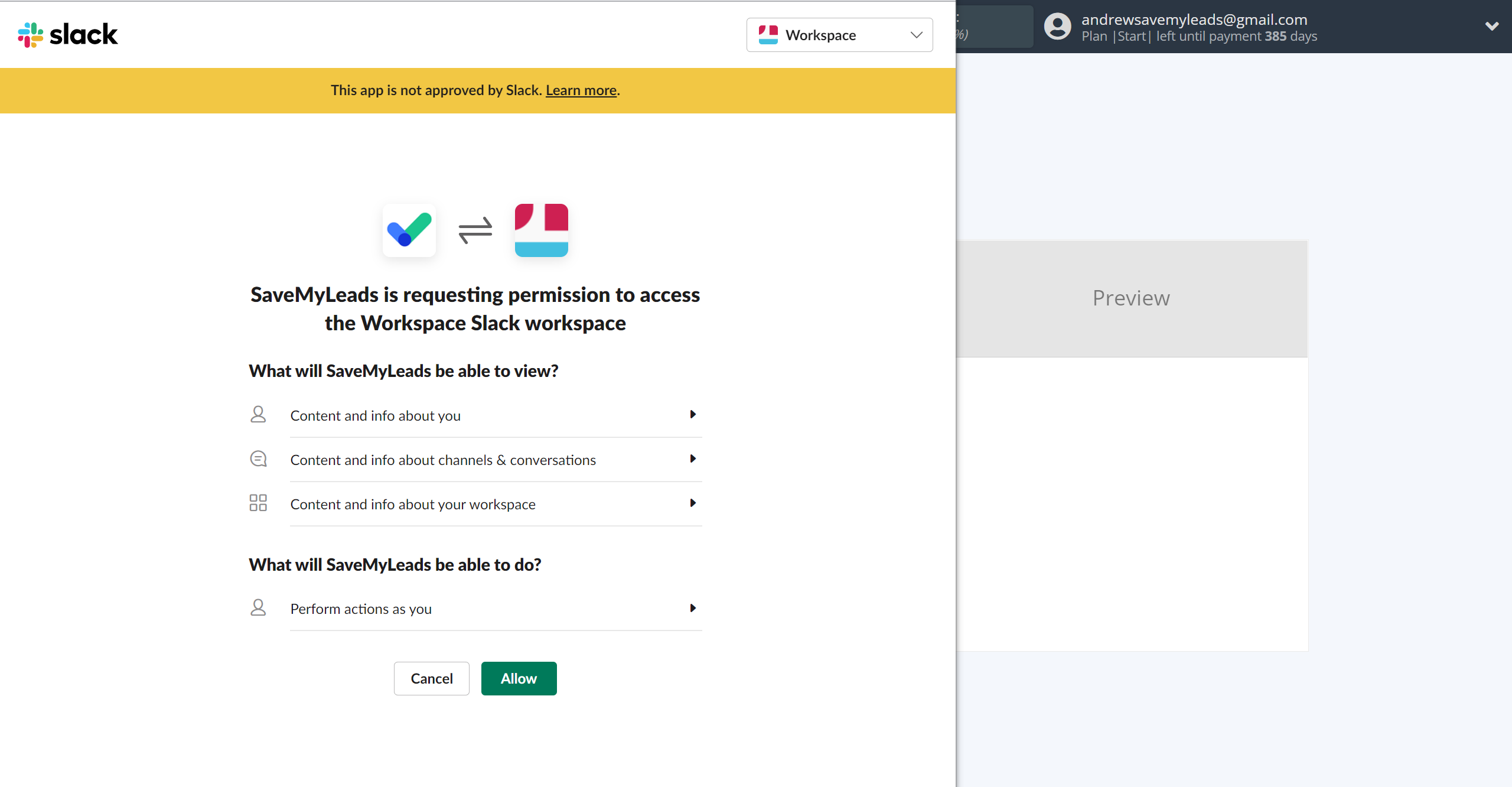The height and width of the screenshot is (787, 1512).
Task: Click the large Workspace logo icon
Action: pyautogui.click(x=542, y=230)
